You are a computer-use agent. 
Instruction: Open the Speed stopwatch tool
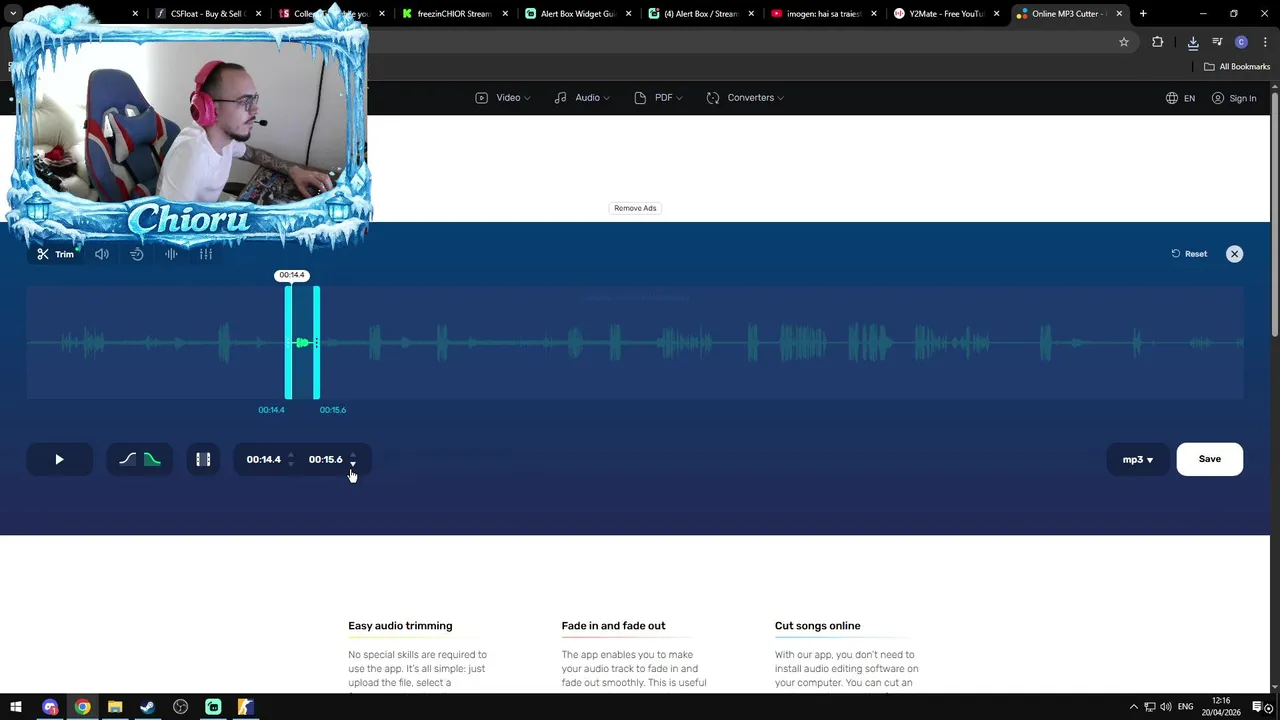[x=137, y=254]
